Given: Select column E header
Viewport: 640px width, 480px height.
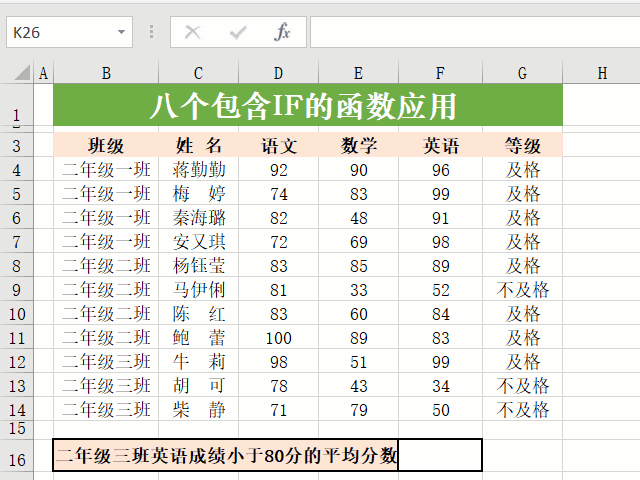Looking at the screenshot, I should (358, 73).
